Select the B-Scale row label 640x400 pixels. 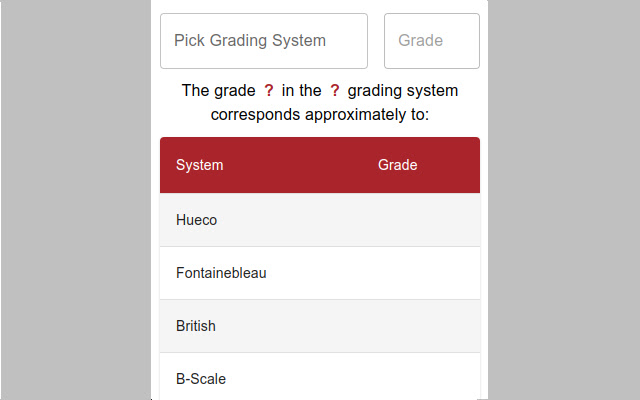201,379
